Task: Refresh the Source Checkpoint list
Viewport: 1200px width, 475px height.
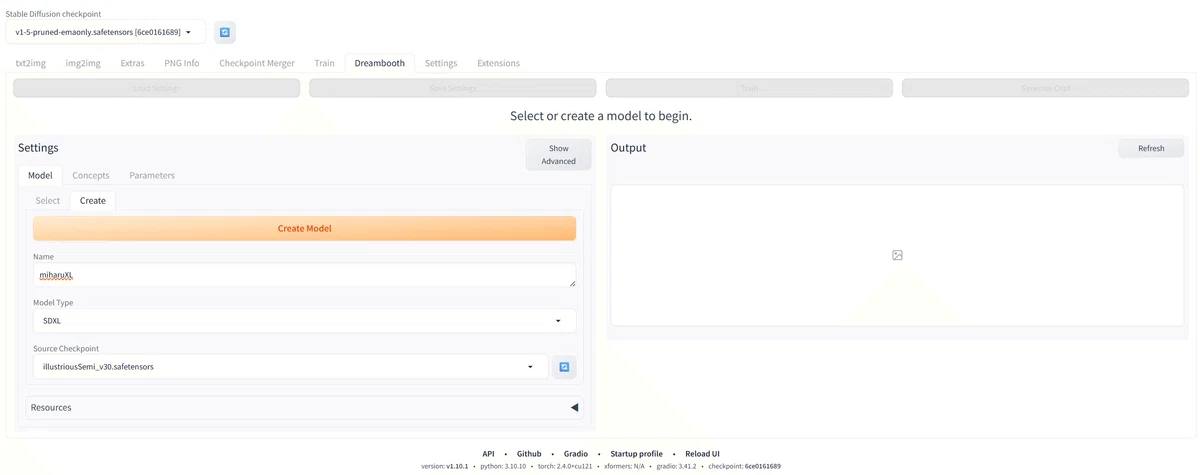Action: point(565,367)
